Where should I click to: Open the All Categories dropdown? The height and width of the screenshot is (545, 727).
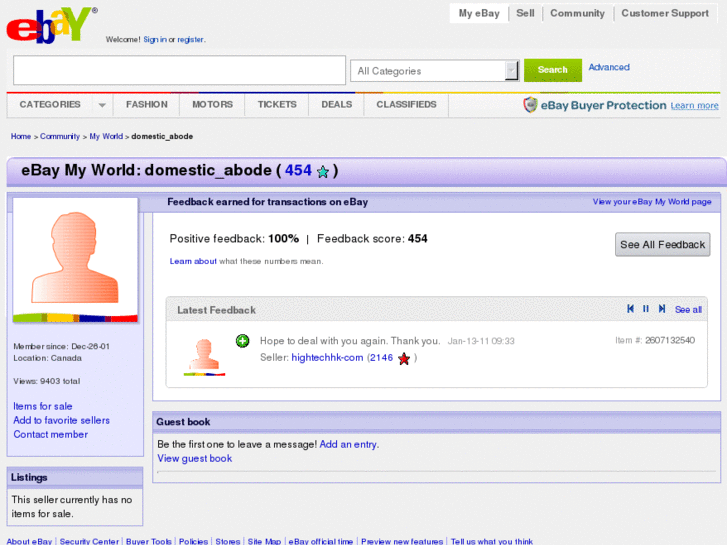(x=434, y=71)
